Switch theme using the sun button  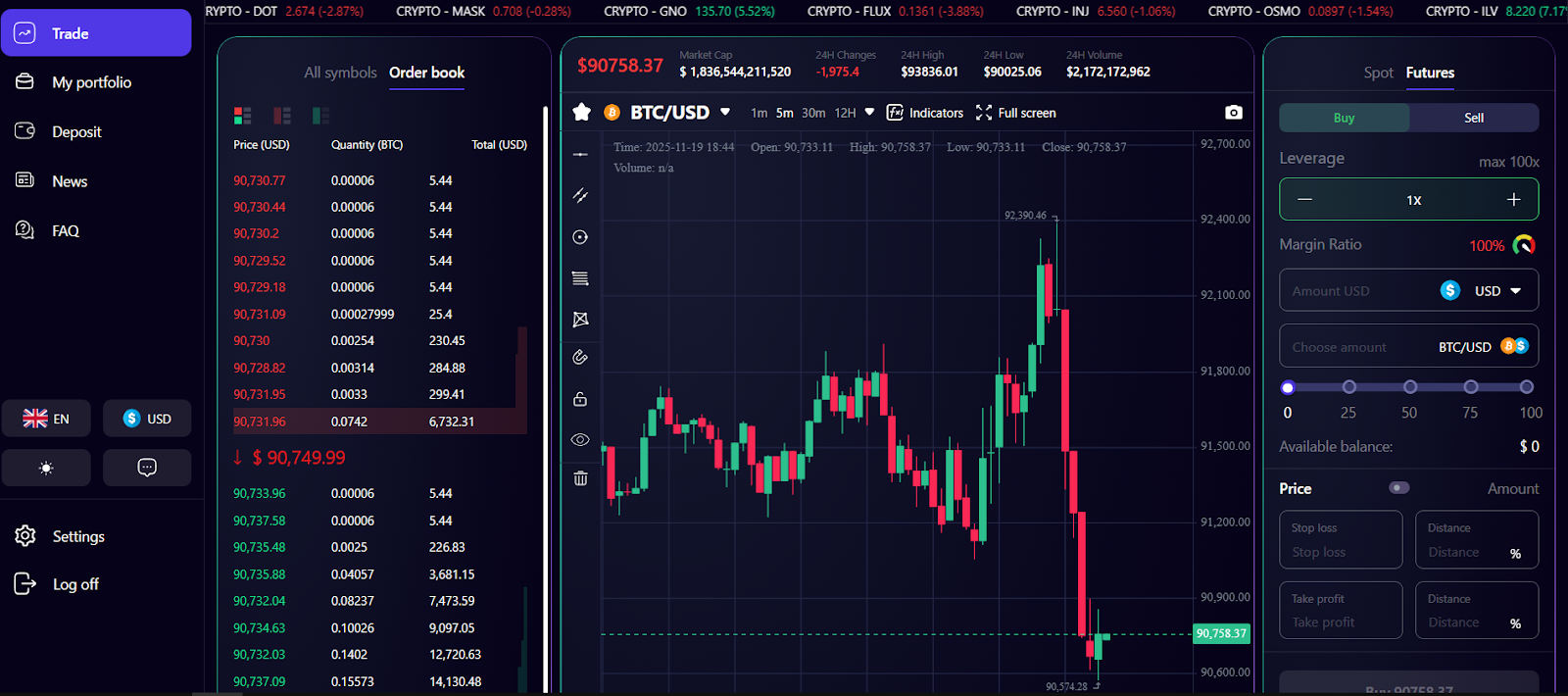46,468
